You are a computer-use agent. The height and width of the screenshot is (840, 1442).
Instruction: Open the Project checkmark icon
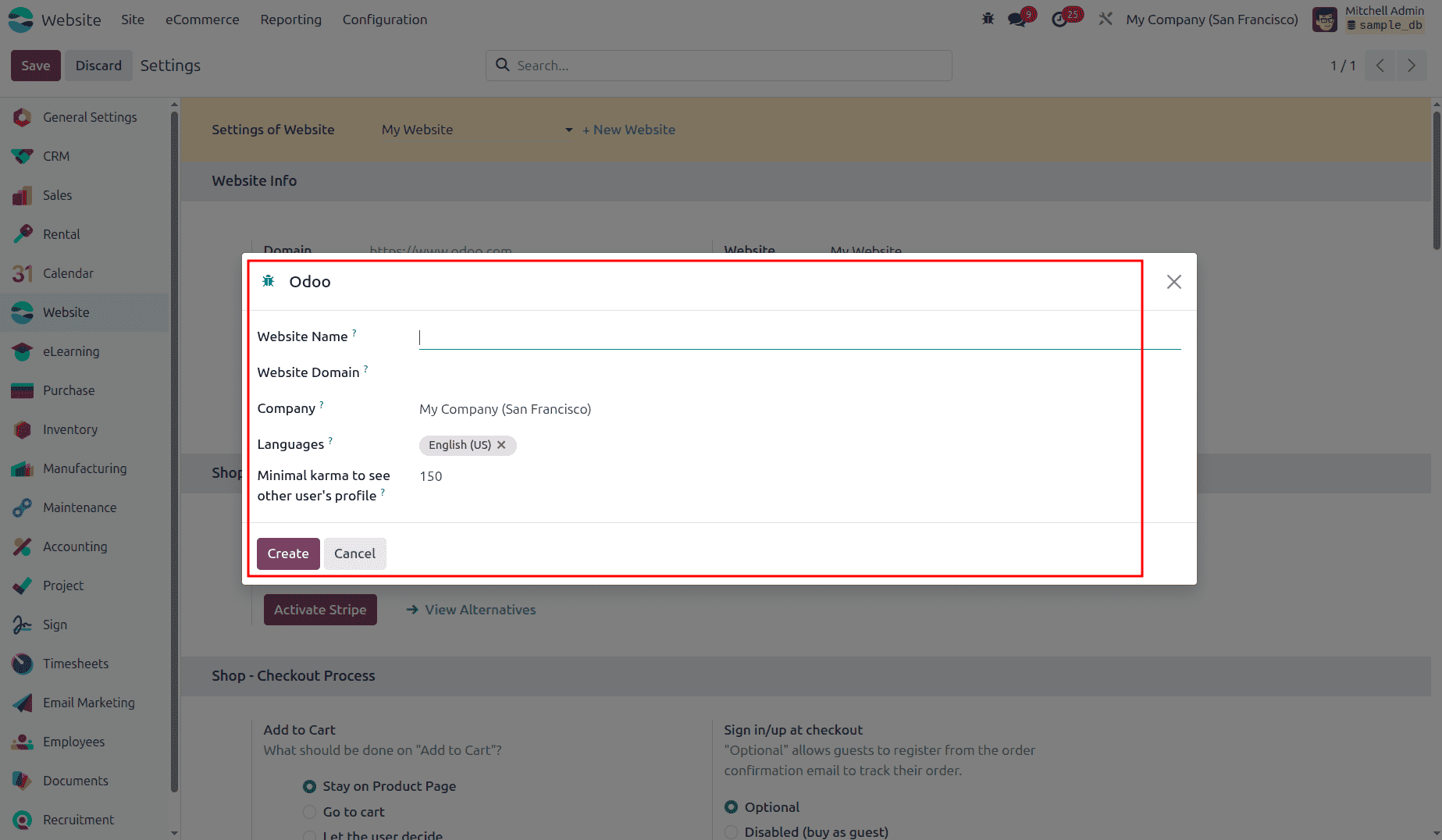[x=22, y=586]
